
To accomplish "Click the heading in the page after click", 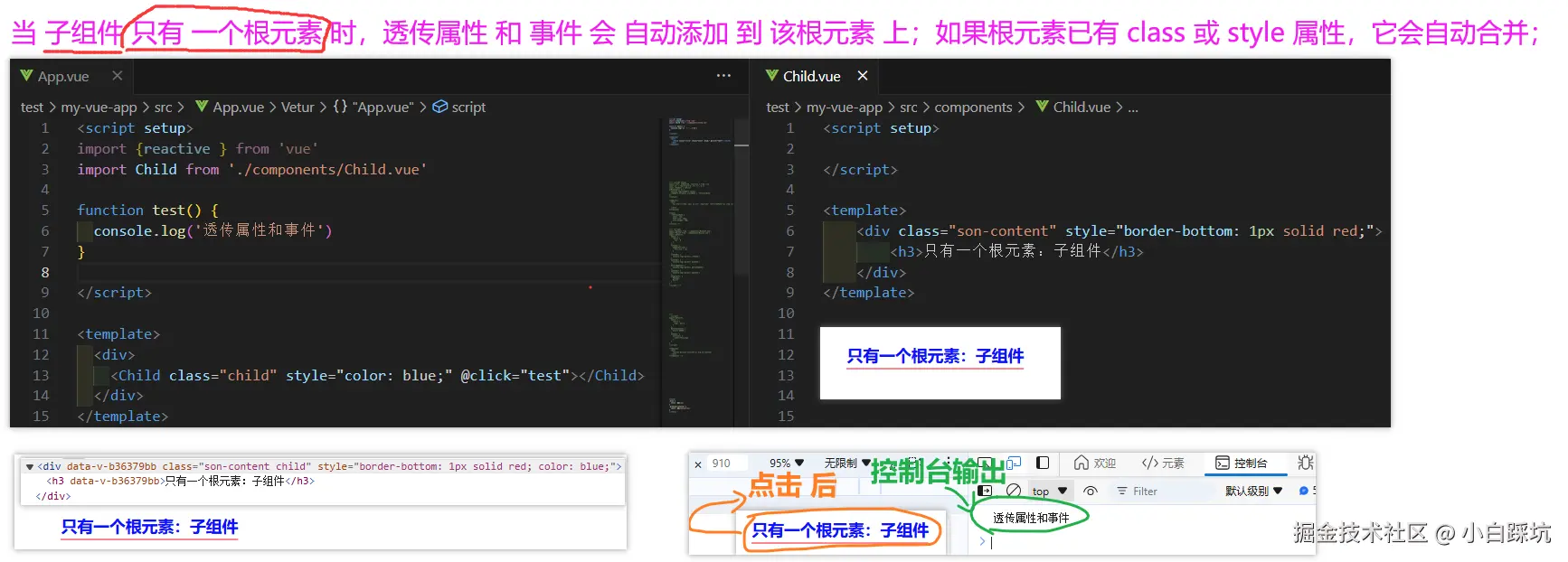I will tap(840, 530).
